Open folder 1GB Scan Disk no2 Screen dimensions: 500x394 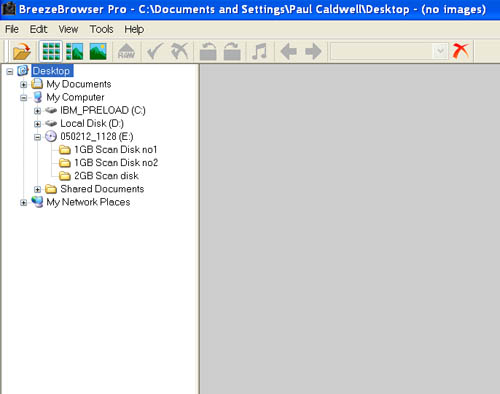(116, 163)
